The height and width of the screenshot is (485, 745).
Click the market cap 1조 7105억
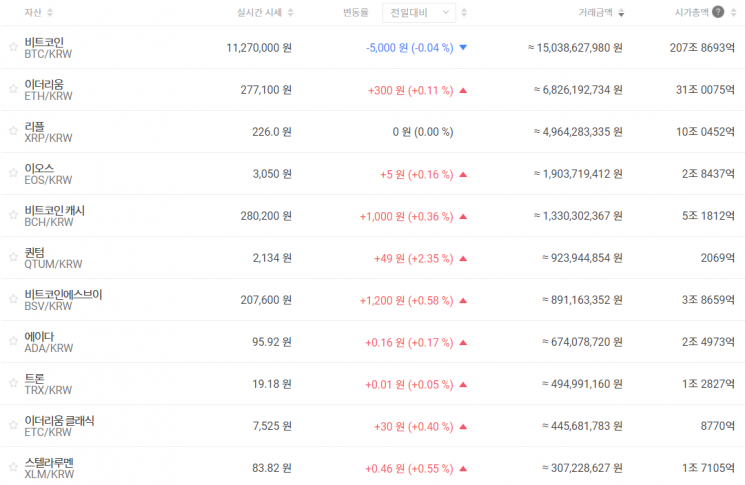click(x=708, y=468)
